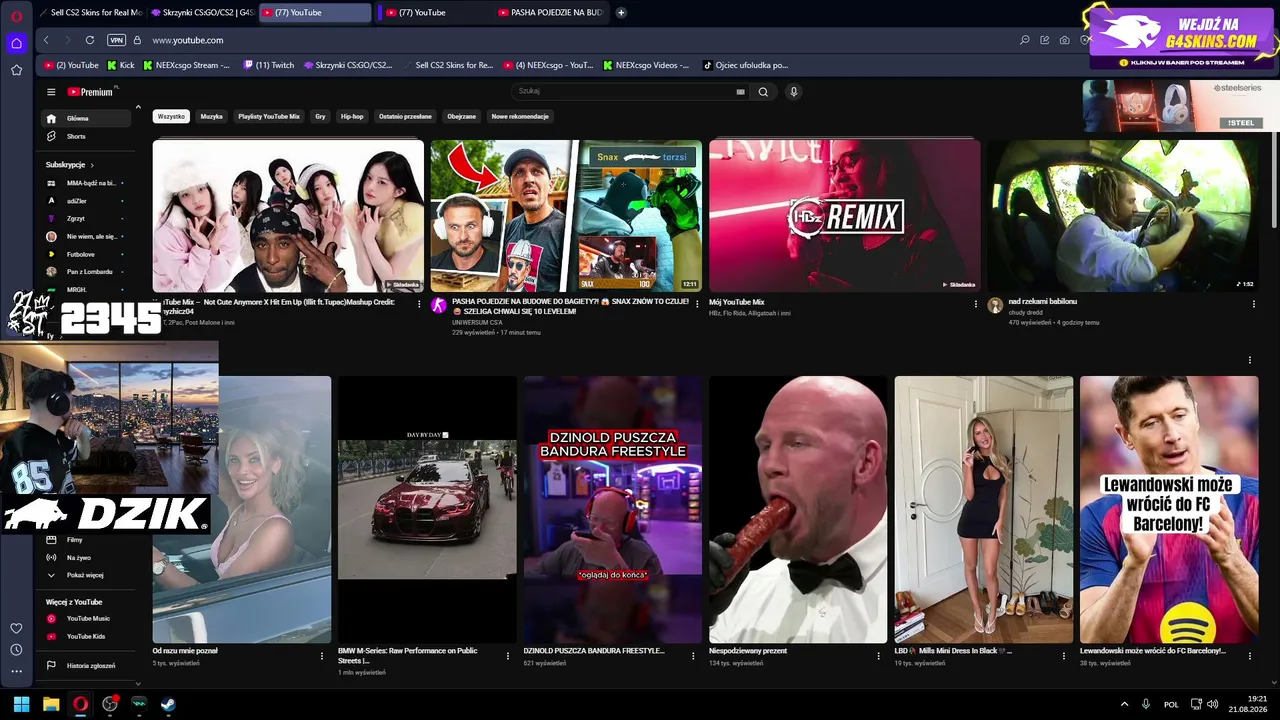This screenshot has width=1280, height=720.
Task: Select the 'Hip-hop' filter chip
Action: coord(352,117)
